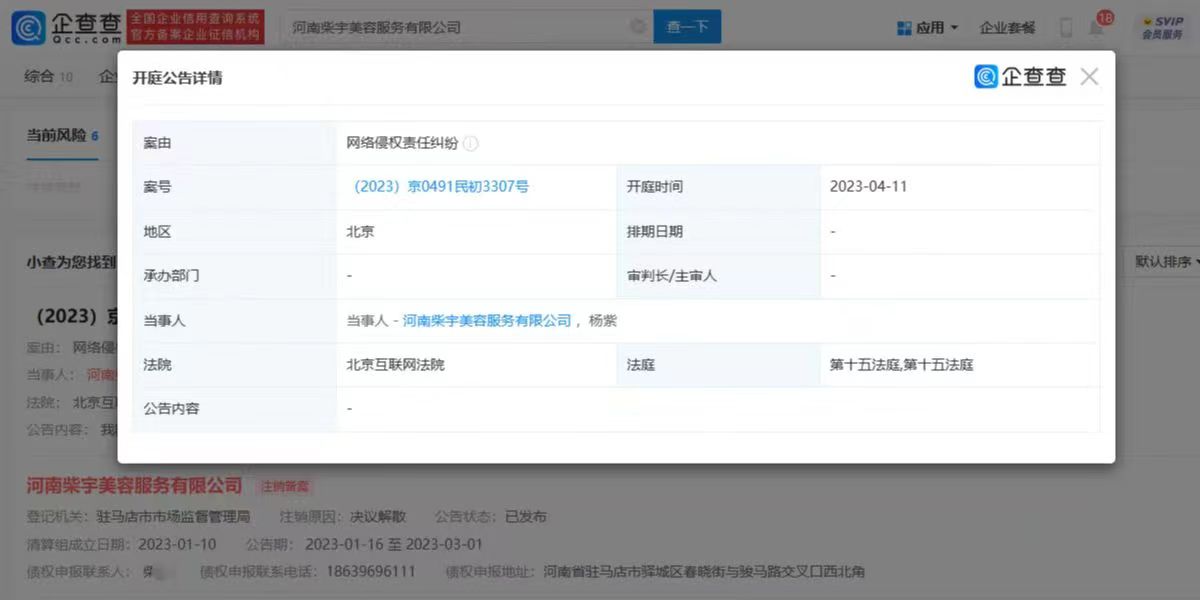Open 河南柴宇美容服务有限公司 heading link at bottom
This screenshot has height=600, width=1200.
click(134, 486)
